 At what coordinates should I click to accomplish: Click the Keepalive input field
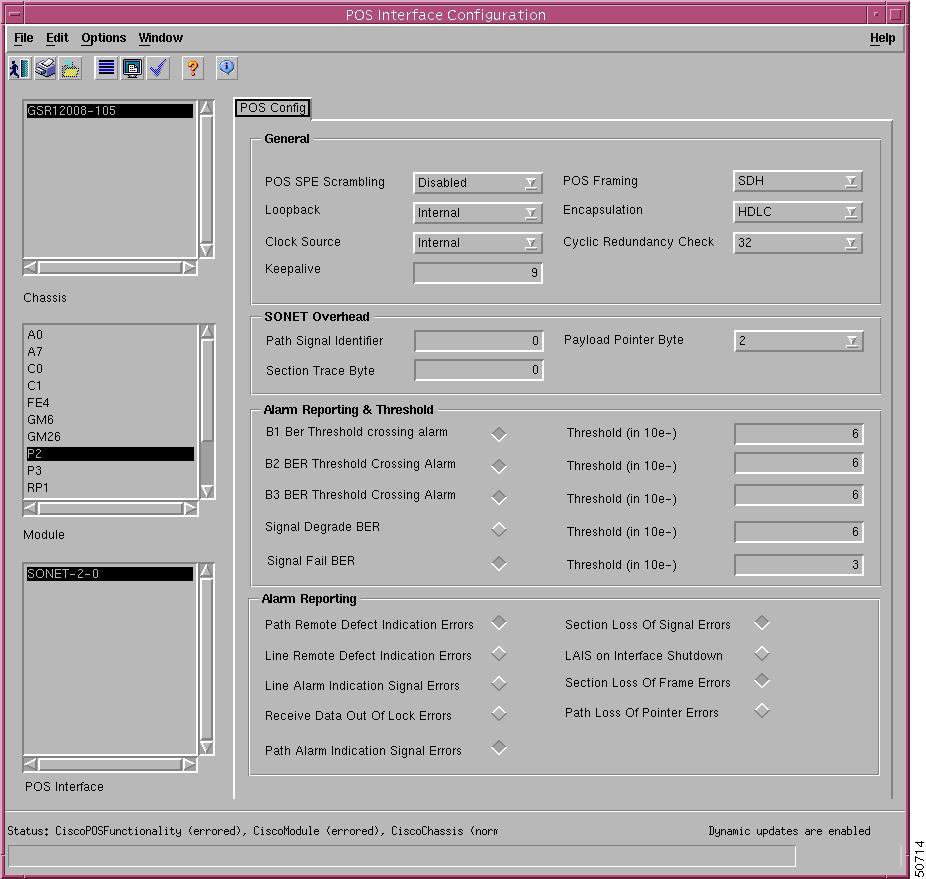click(x=478, y=273)
